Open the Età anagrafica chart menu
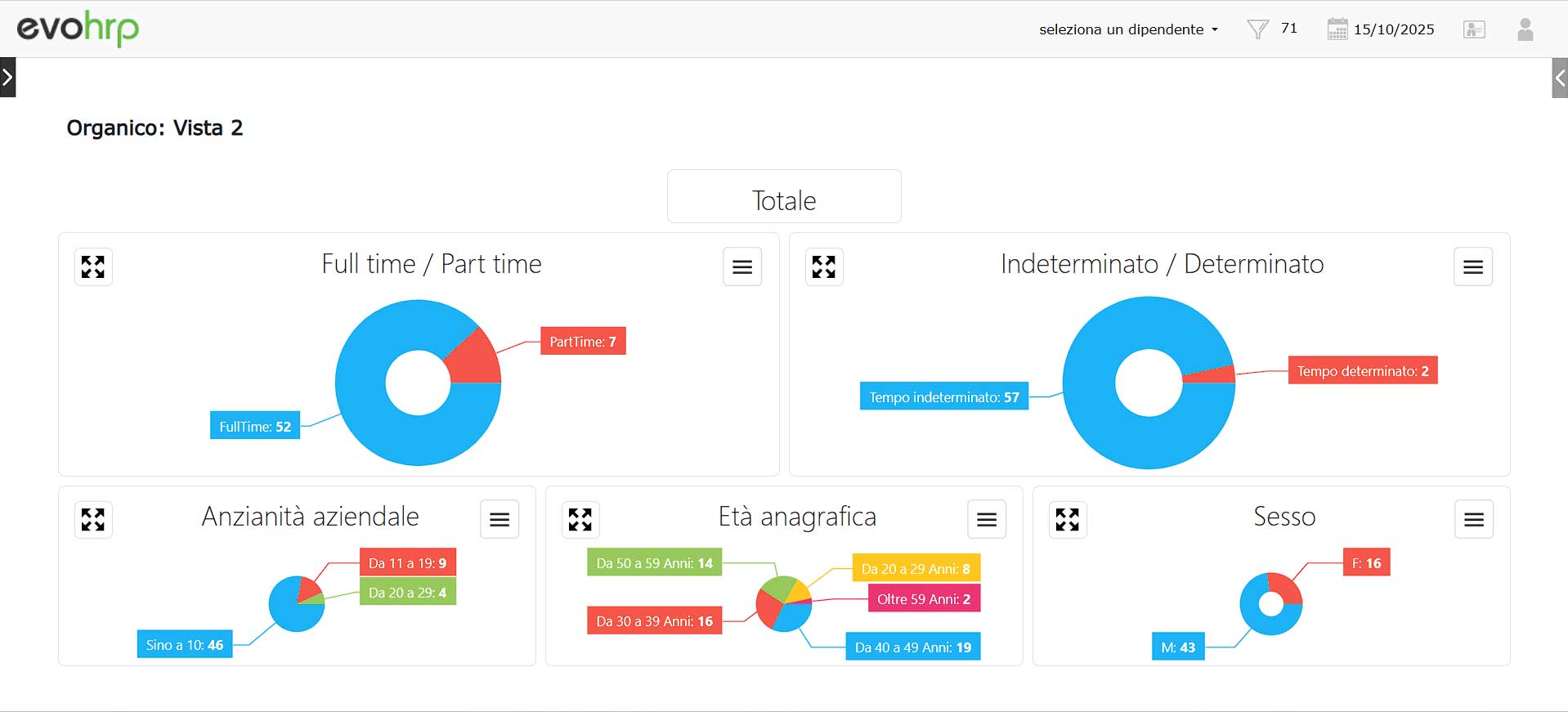Image resolution: width=1568 pixels, height=712 pixels. tap(986, 519)
